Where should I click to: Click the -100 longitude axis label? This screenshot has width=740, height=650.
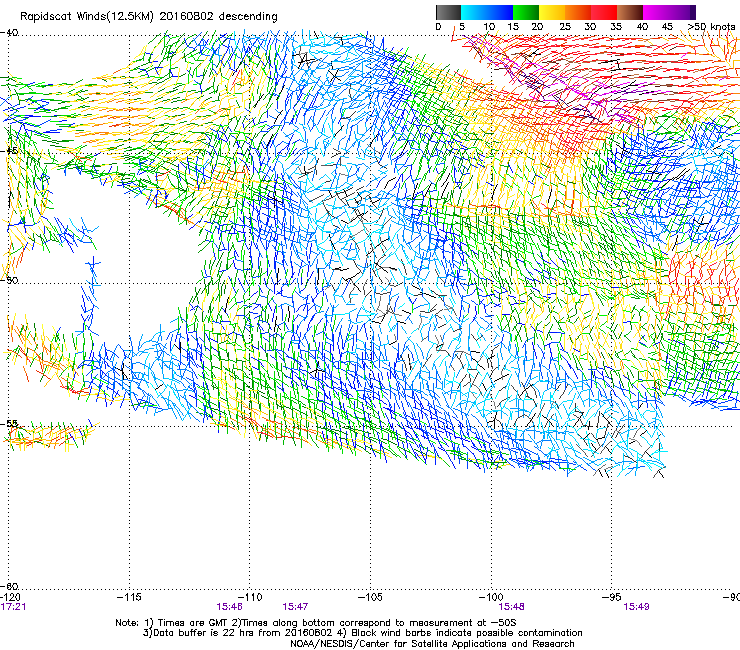(x=491, y=597)
